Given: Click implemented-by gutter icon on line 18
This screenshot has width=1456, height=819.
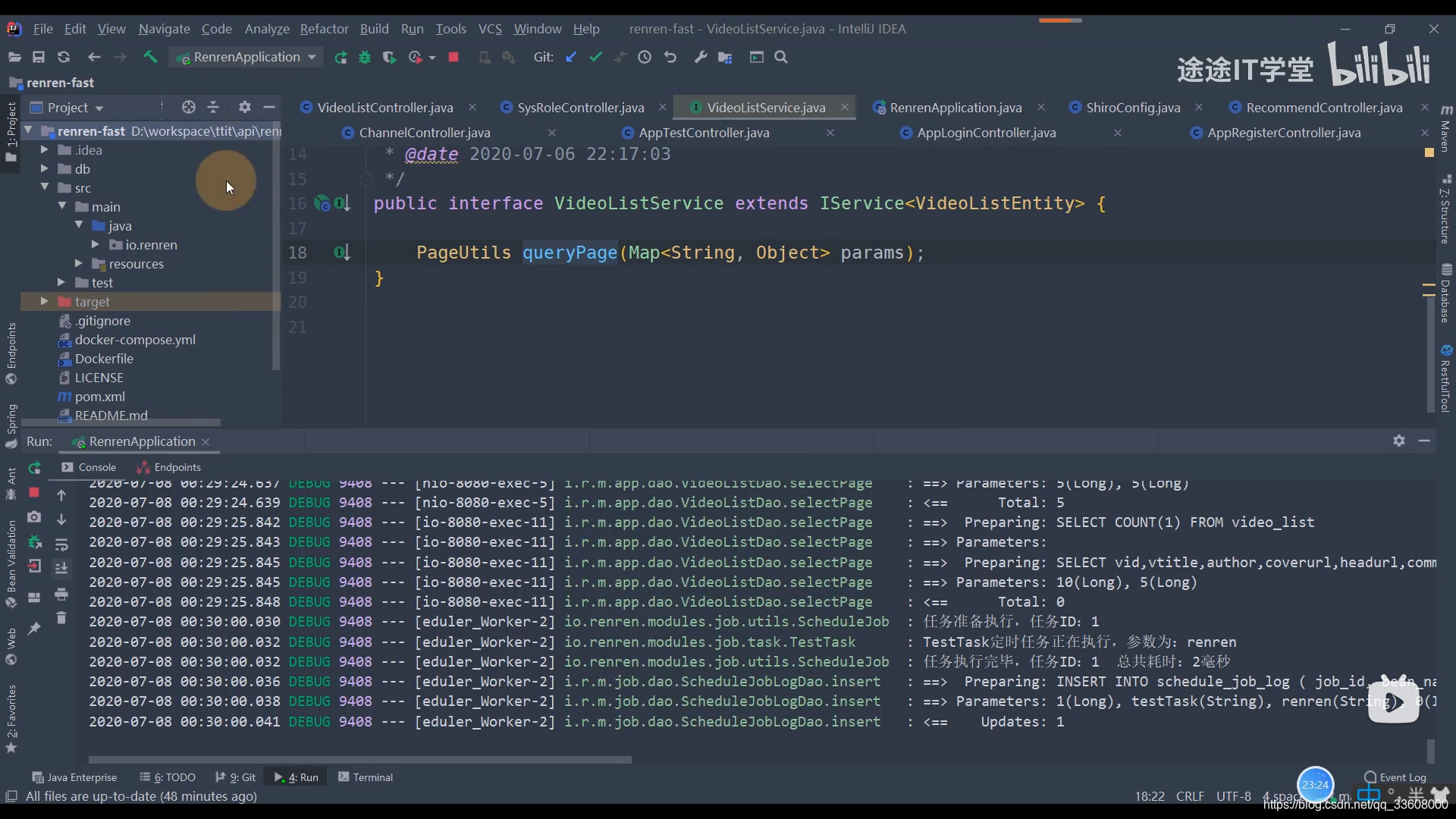Looking at the screenshot, I should click(341, 253).
